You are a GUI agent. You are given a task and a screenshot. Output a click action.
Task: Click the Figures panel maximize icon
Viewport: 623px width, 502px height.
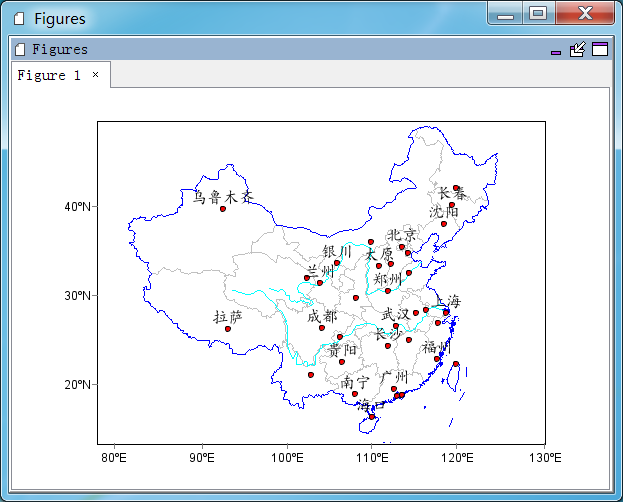pyautogui.click(x=600, y=49)
